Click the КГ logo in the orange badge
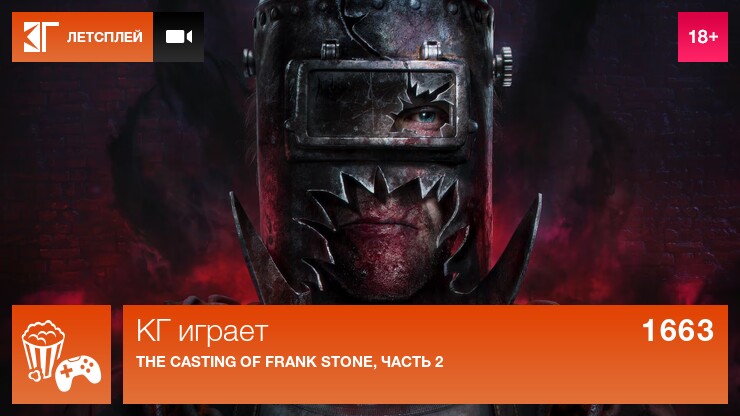740x416 pixels. 41,37
